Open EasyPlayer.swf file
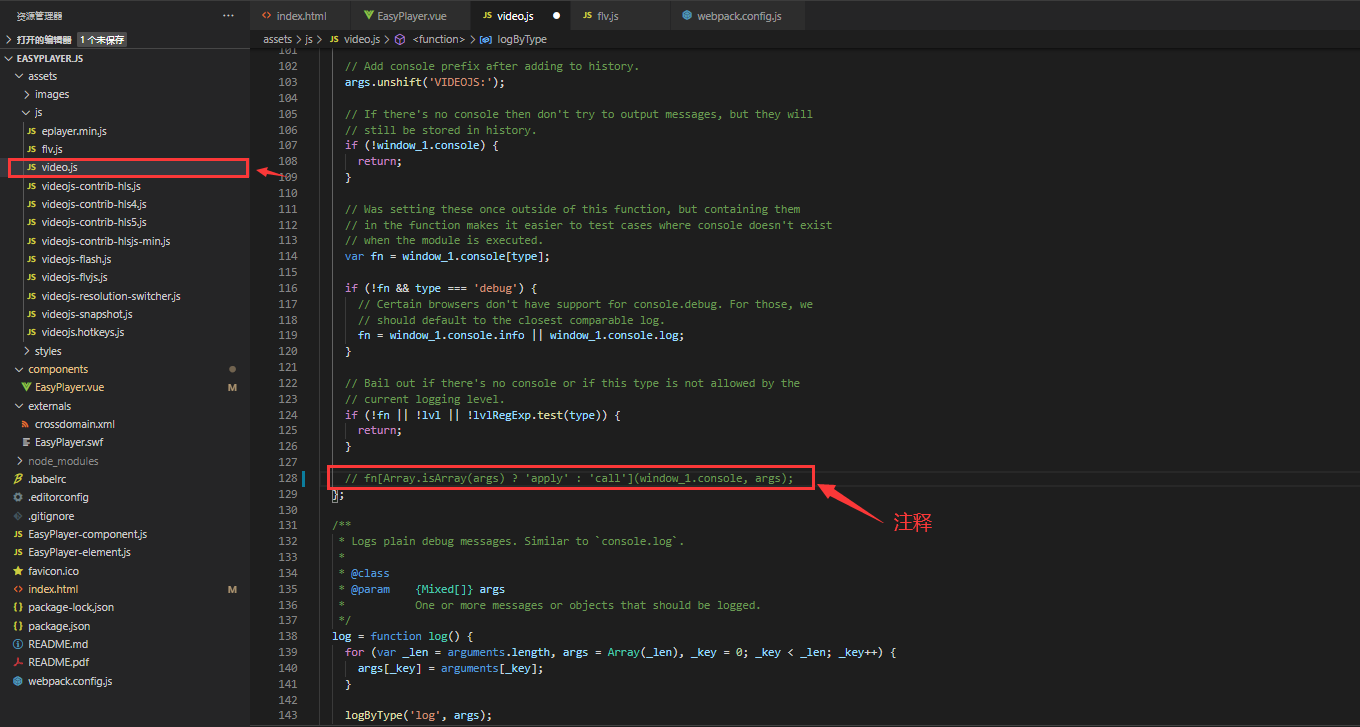 click(x=69, y=442)
